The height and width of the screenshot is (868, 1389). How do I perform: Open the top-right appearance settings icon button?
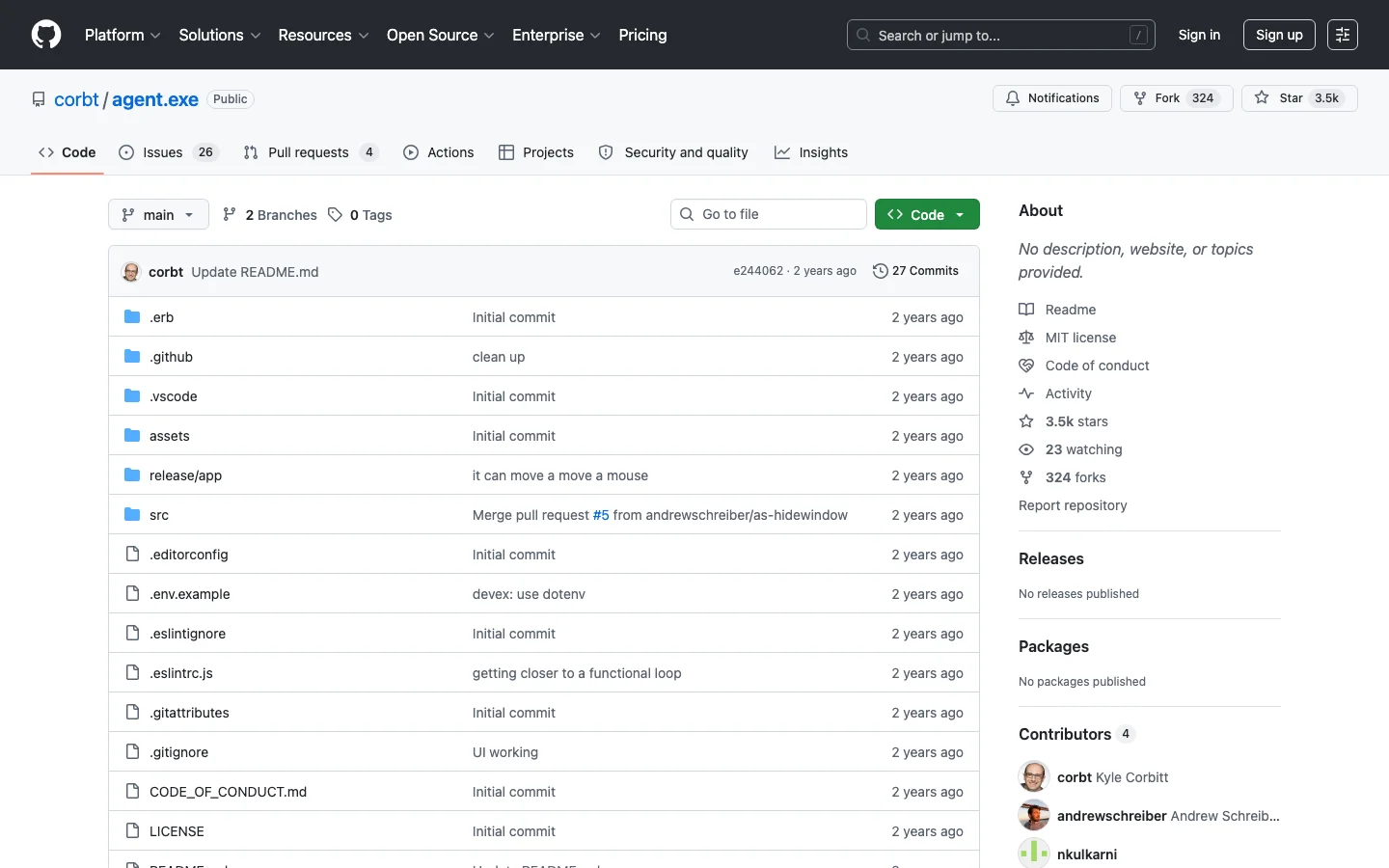[1343, 35]
